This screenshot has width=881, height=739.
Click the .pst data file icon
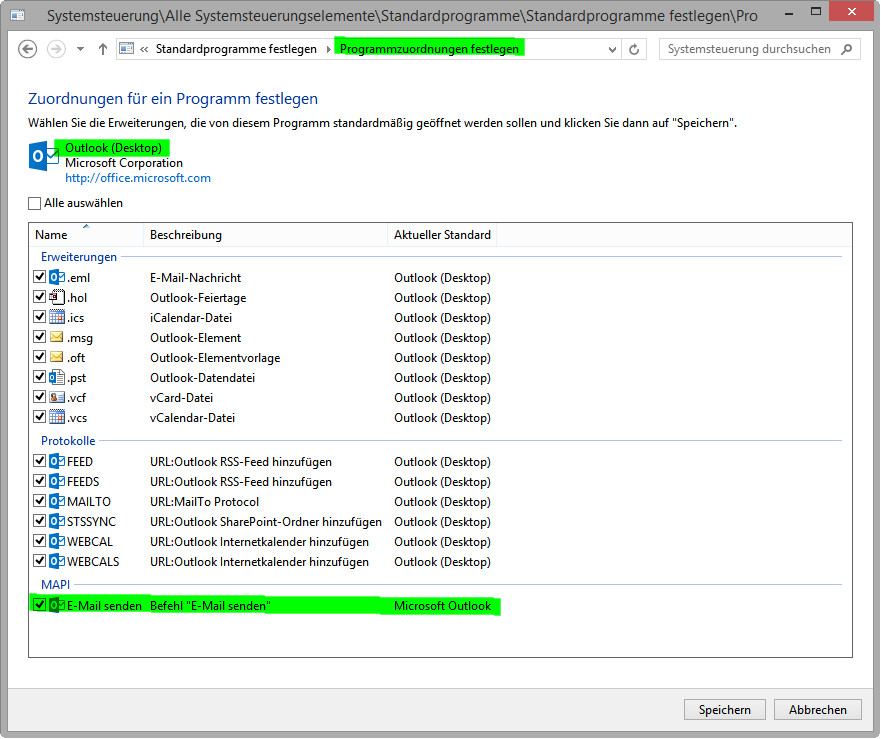(57, 377)
